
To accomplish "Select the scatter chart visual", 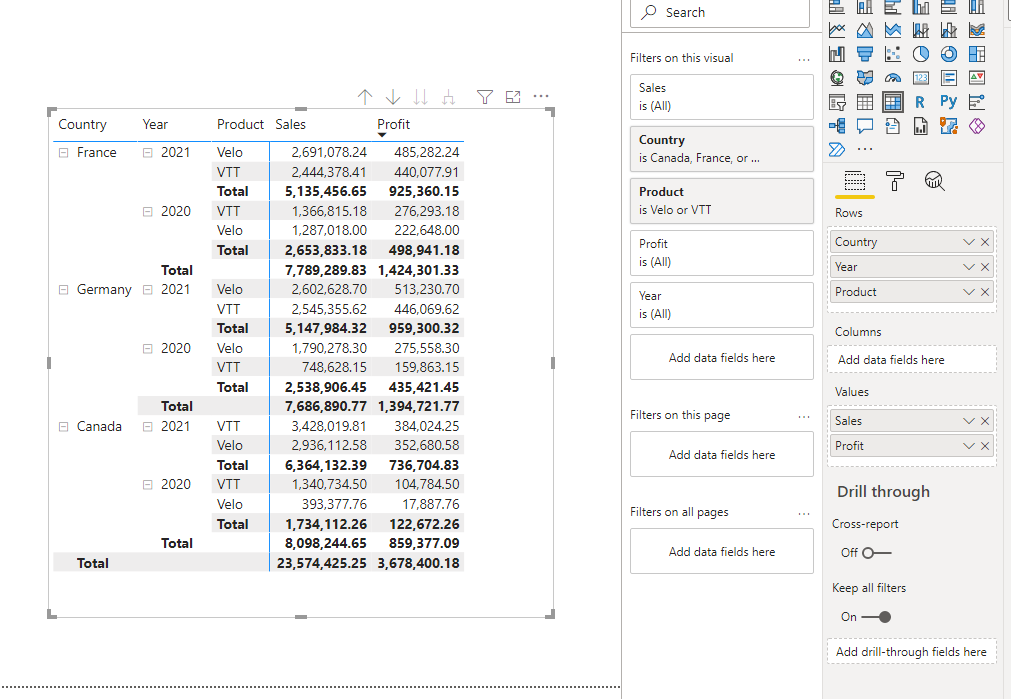I will pos(893,54).
